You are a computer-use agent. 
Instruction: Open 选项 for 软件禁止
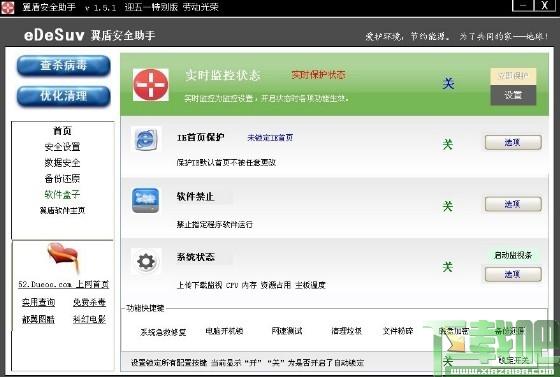click(513, 204)
